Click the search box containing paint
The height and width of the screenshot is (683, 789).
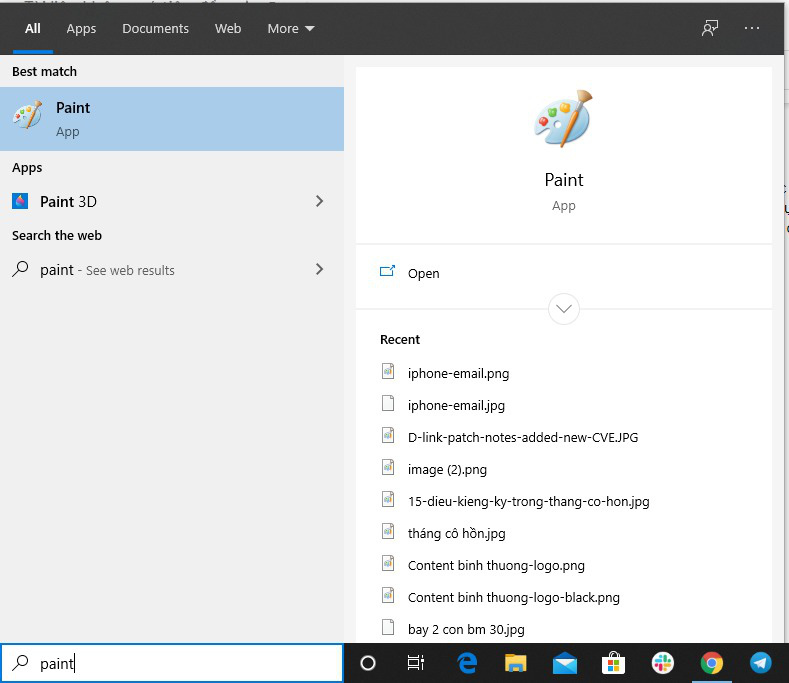point(180,663)
